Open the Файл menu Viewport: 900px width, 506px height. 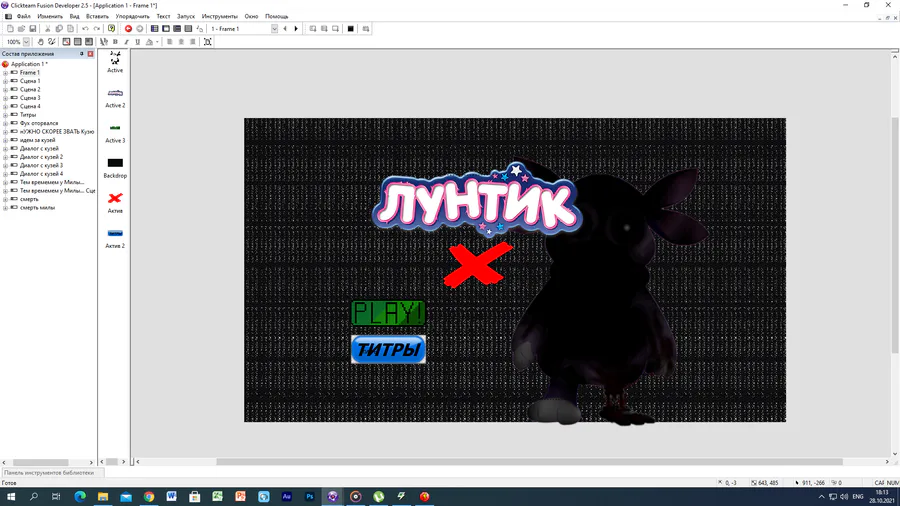(x=24, y=17)
